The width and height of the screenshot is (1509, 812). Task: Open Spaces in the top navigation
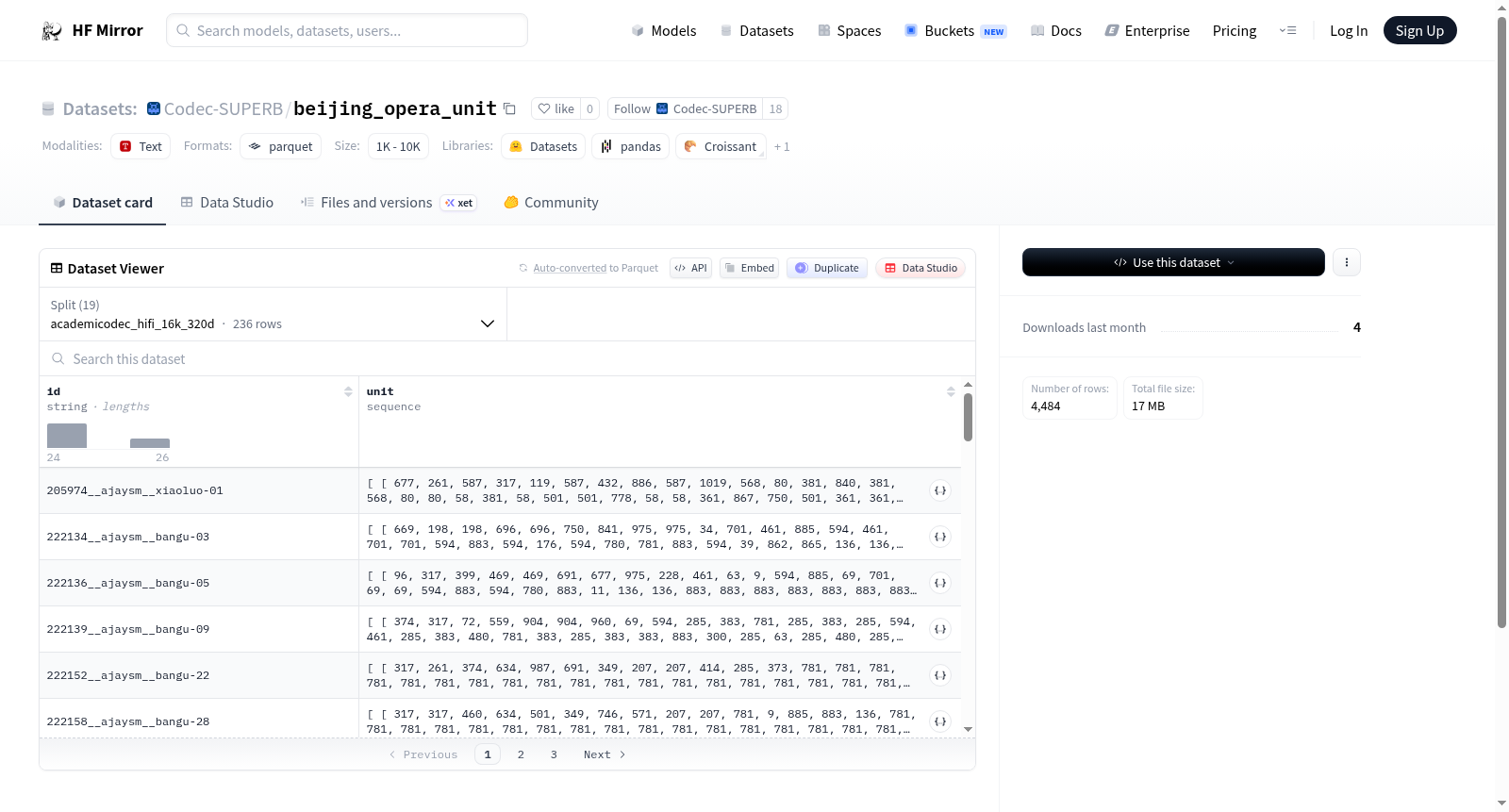(849, 31)
